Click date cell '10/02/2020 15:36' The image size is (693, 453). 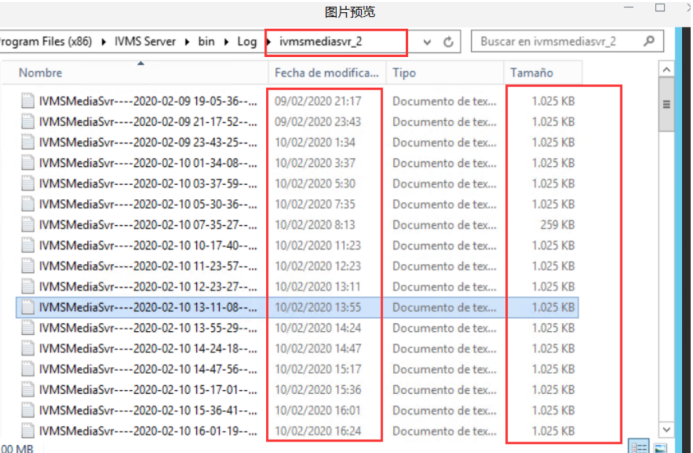tap(318, 390)
